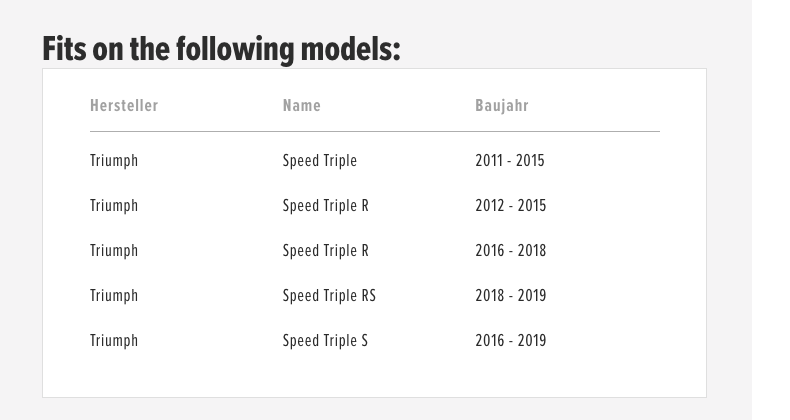Click the 2018 - 2019 year range
The height and width of the screenshot is (420, 790).
point(510,295)
